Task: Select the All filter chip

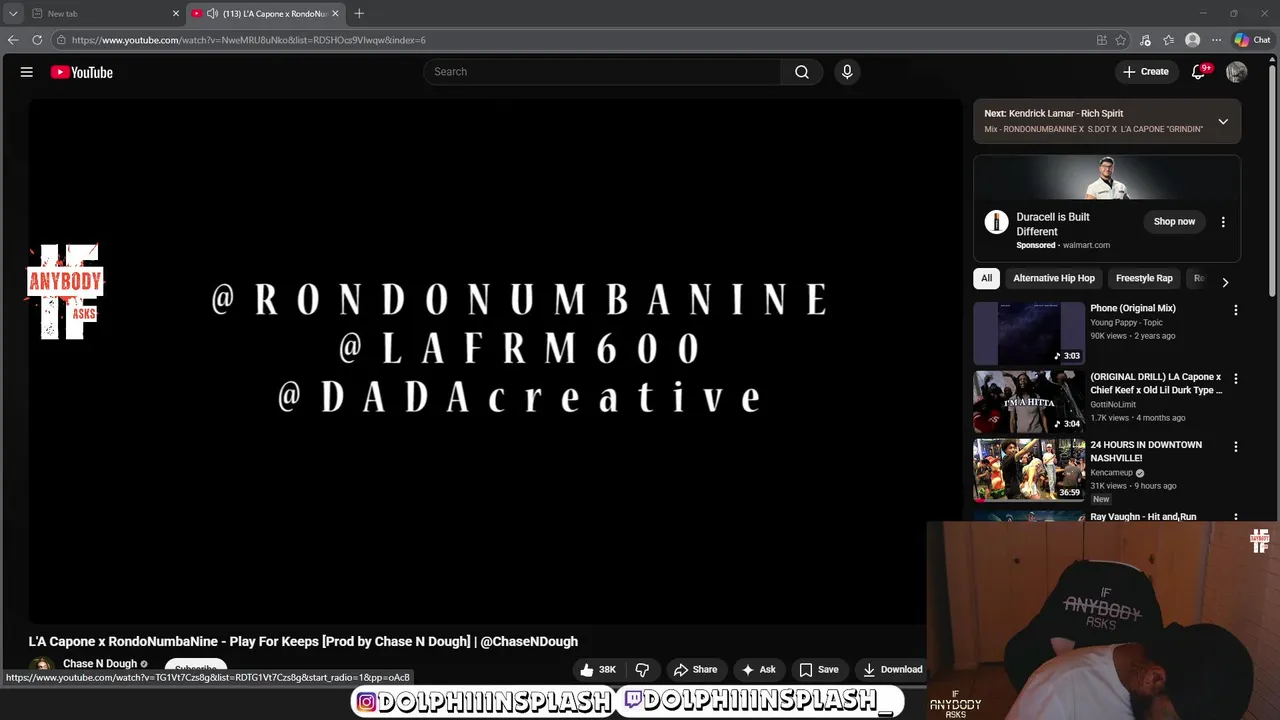Action: (987, 279)
